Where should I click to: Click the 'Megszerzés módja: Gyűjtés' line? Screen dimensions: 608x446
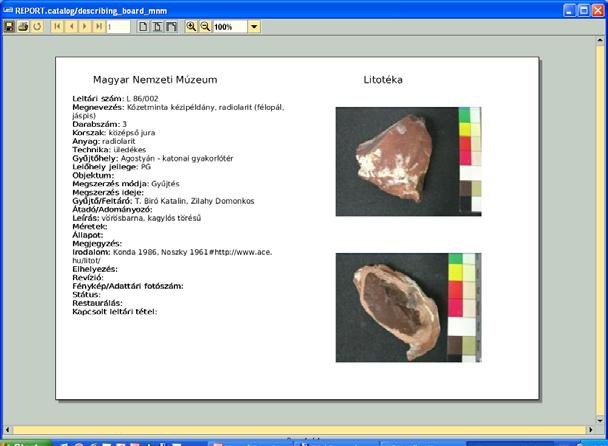(x=126, y=184)
